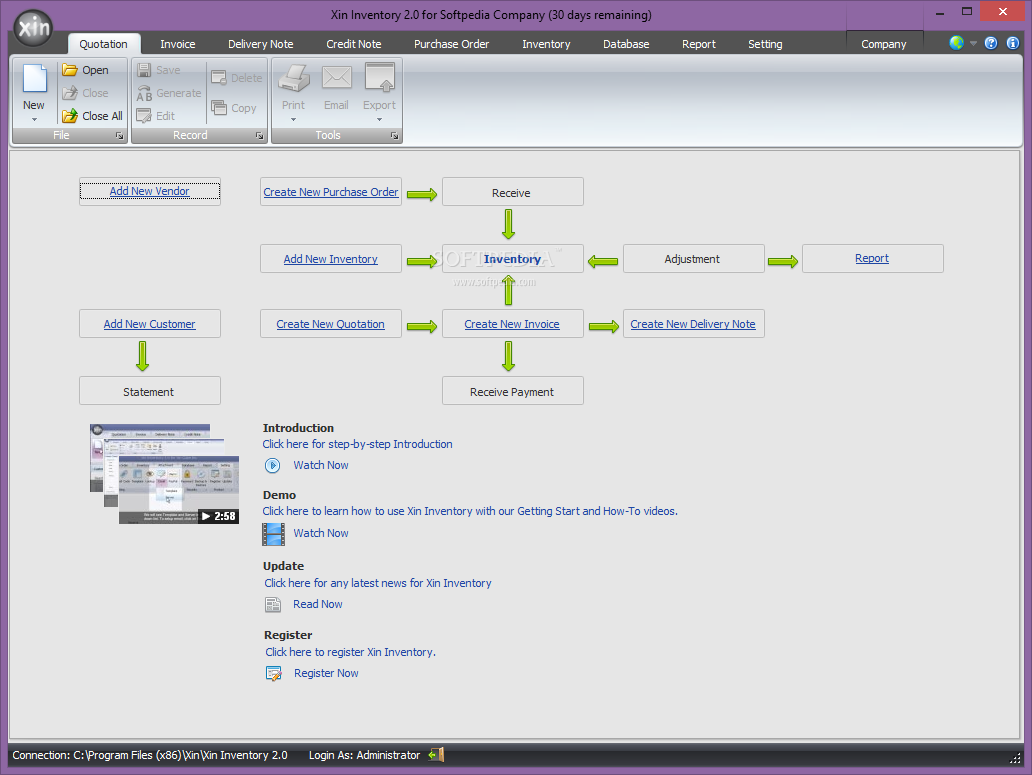The image size is (1032, 775).
Task: Click Watch Now under Introduction
Action: click(x=321, y=465)
